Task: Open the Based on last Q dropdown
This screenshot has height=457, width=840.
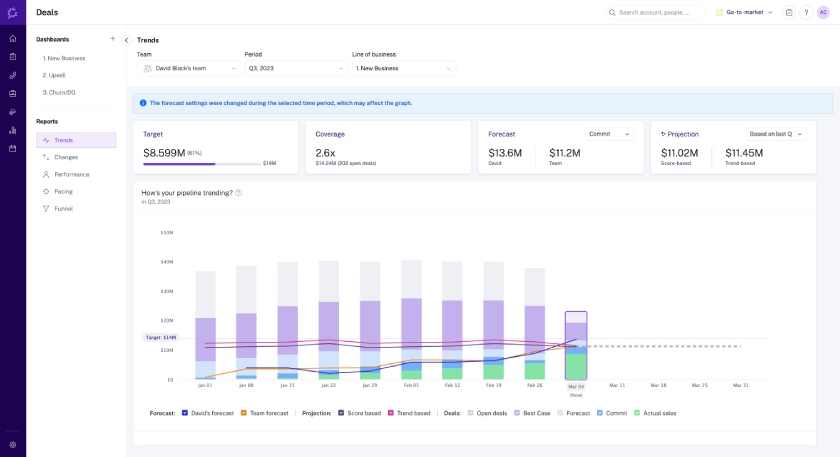Action: tap(776, 134)
